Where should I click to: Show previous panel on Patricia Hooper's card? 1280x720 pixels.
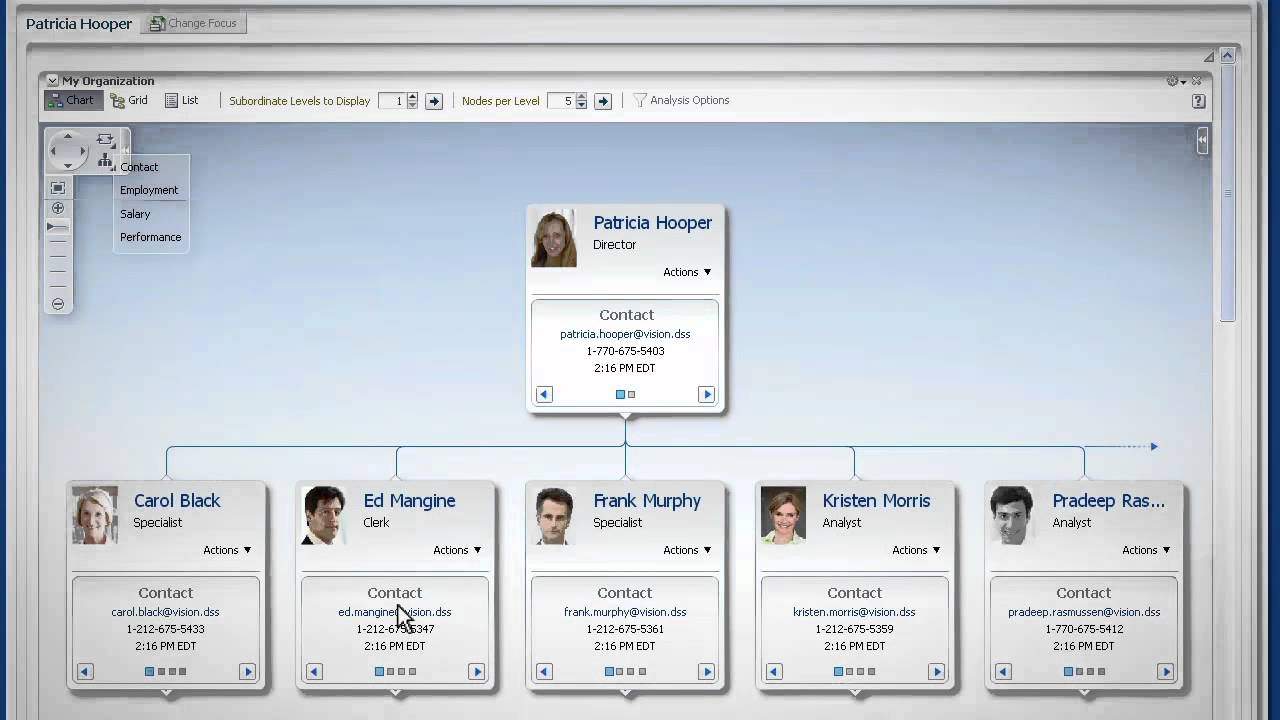[x=544, y=394]
